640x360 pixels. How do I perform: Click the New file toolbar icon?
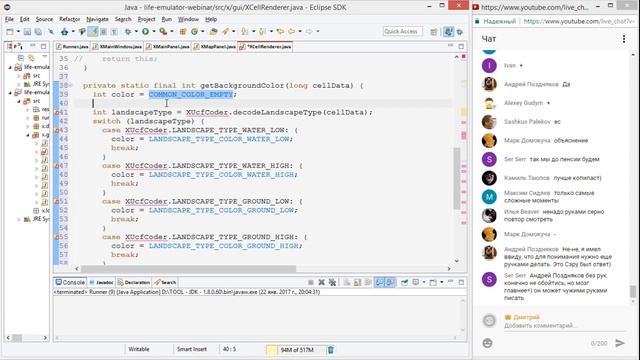pos(10,31)
